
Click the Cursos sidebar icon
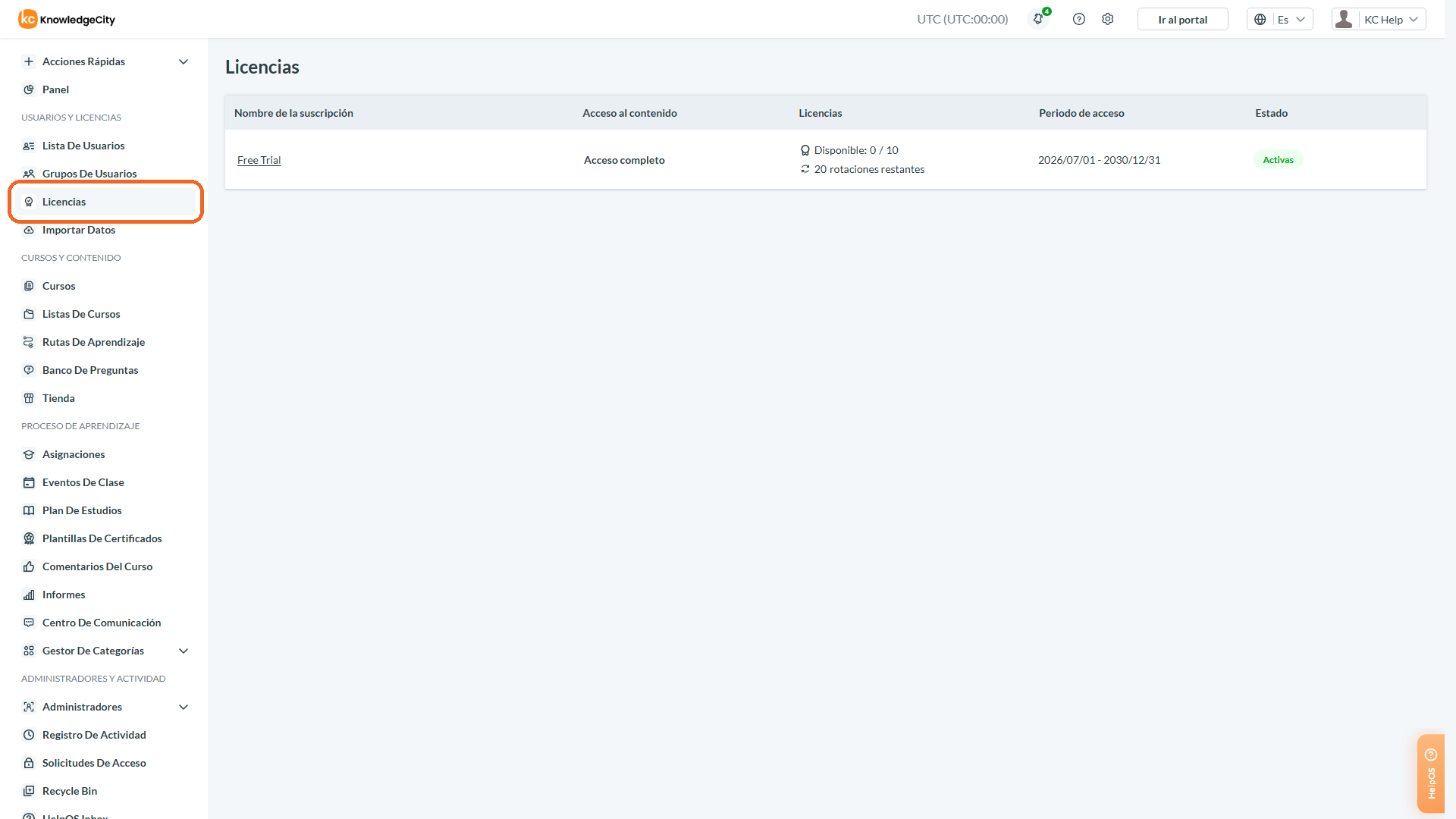click(x=29, y=286)
